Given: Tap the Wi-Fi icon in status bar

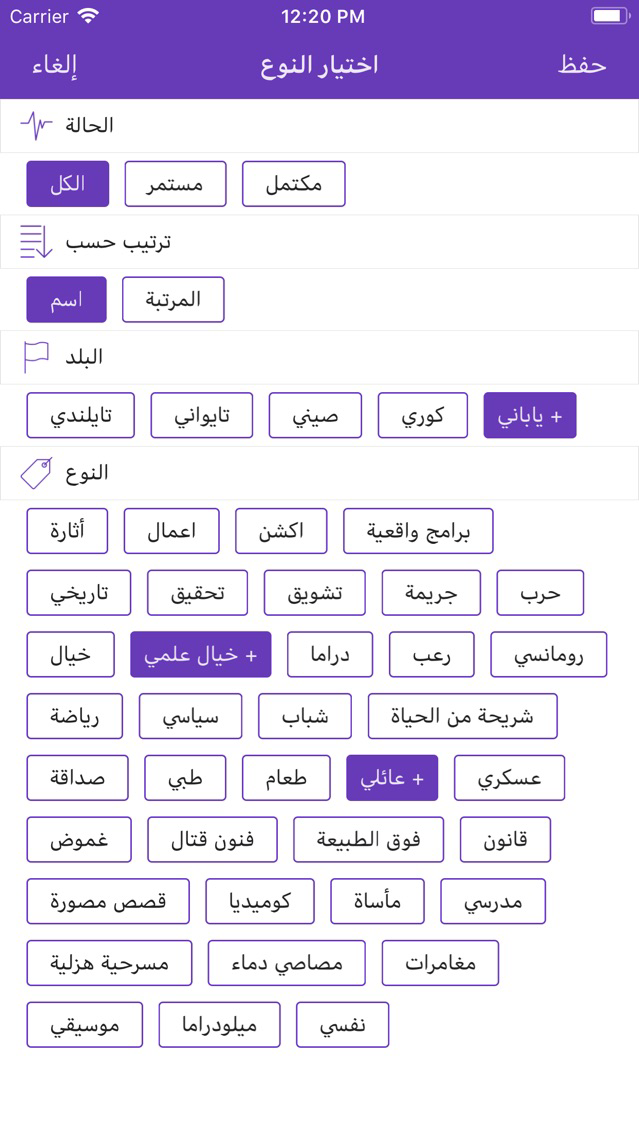Looking at the screenshot, I should [89, 16].
